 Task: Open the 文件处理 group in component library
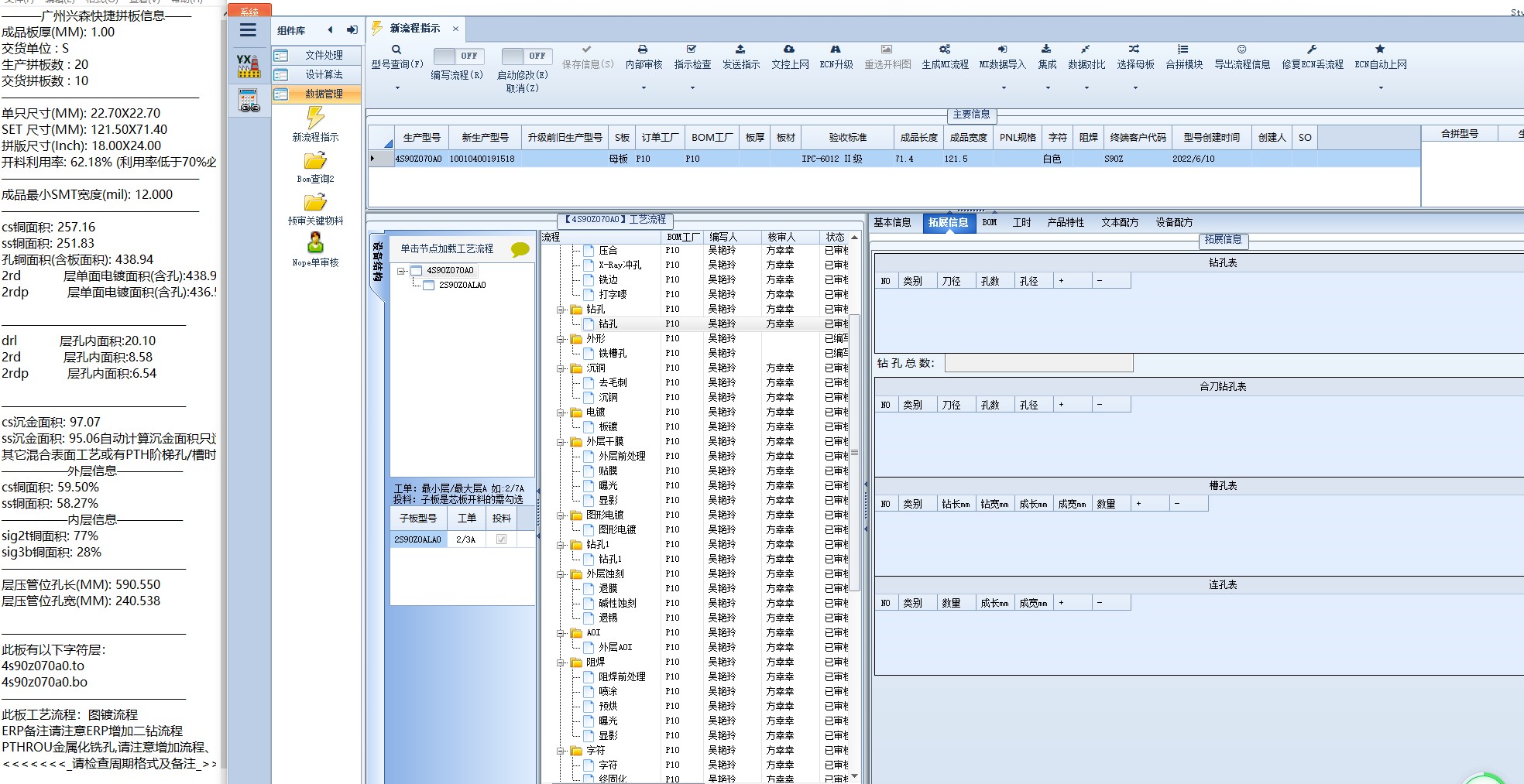click(317, 56)
